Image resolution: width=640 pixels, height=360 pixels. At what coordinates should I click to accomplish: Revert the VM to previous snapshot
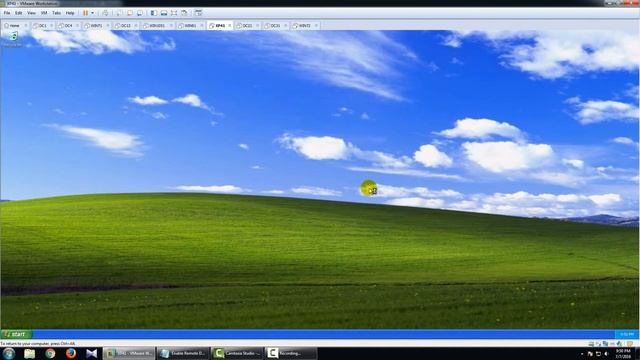point(130,13)
